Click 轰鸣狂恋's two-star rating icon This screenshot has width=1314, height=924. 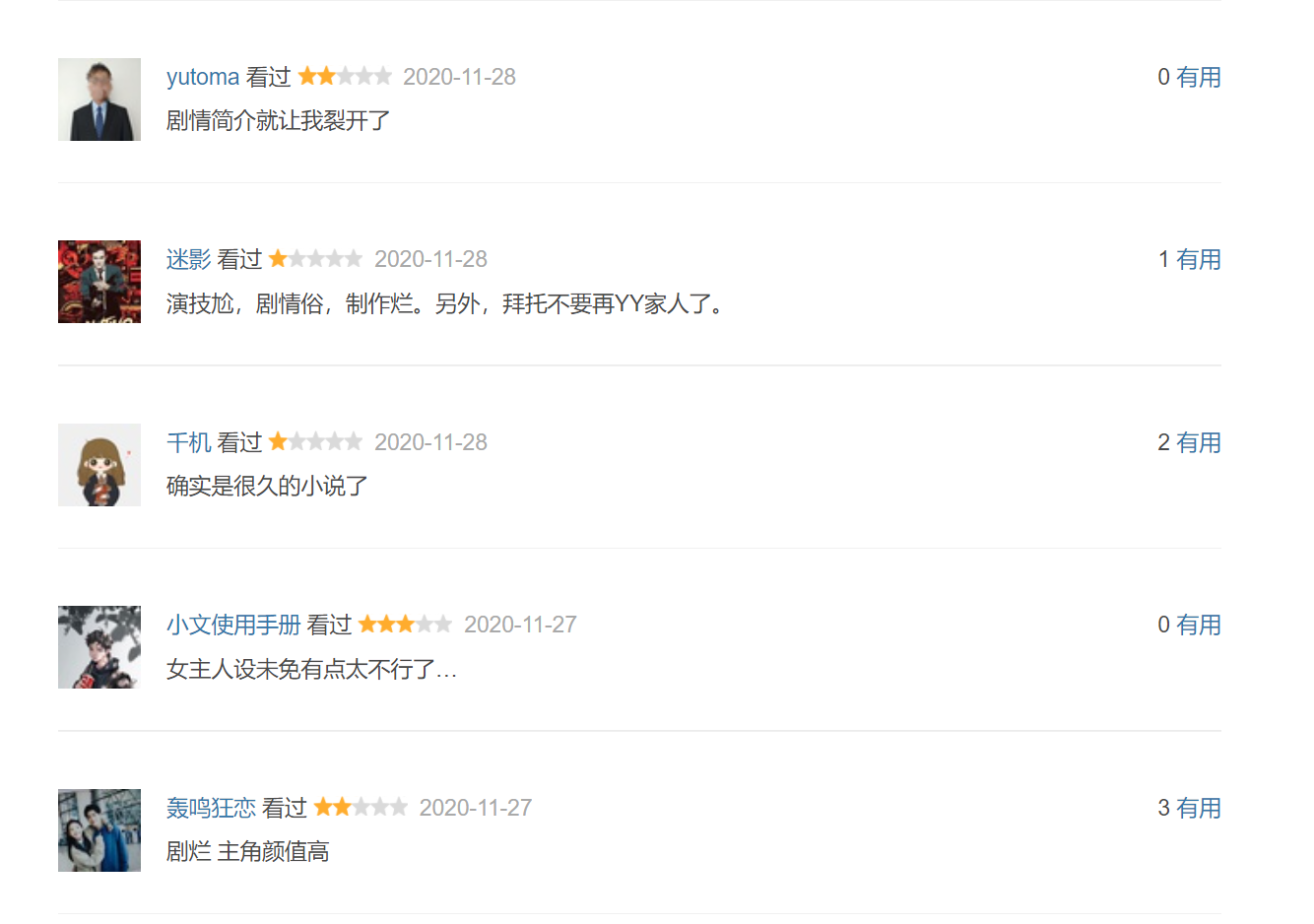click(x=361, y=807)
